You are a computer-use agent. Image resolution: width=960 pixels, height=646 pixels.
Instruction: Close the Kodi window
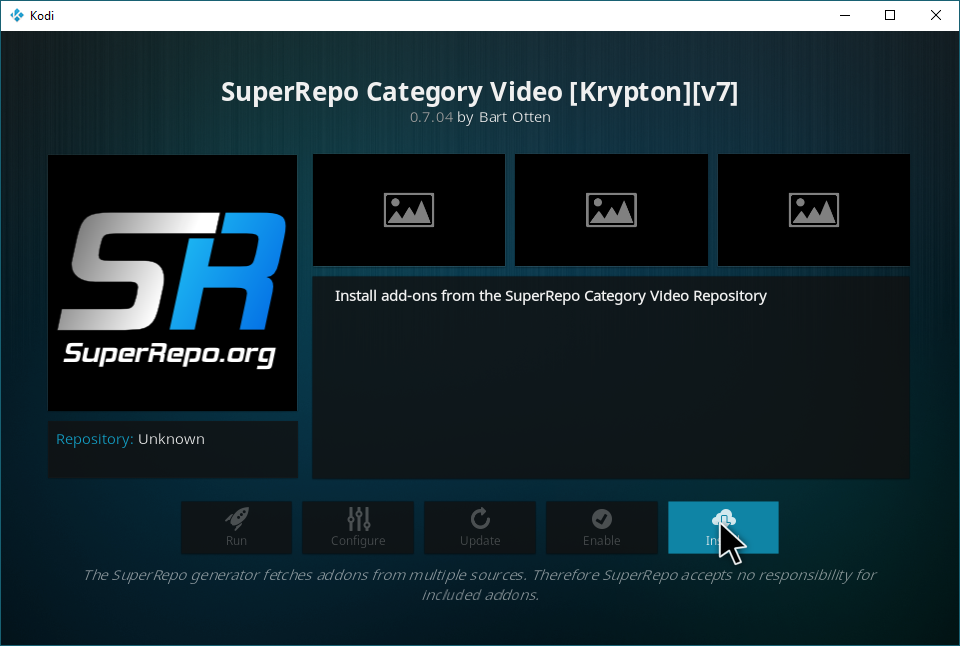[x=936, y=15]
